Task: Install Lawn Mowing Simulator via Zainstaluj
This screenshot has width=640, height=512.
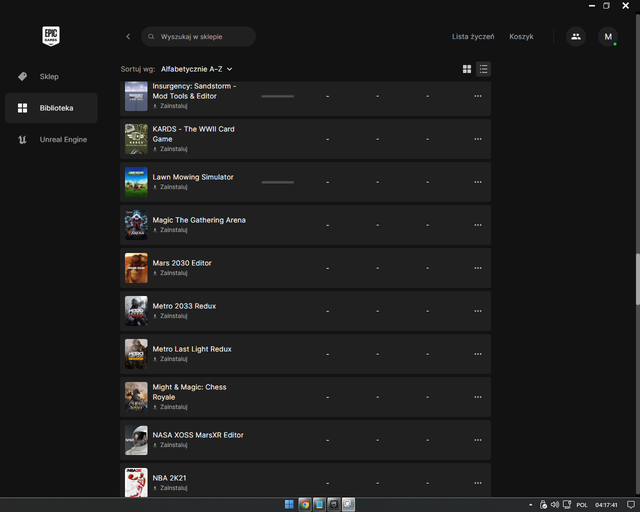Action: (x=170, y=187)
